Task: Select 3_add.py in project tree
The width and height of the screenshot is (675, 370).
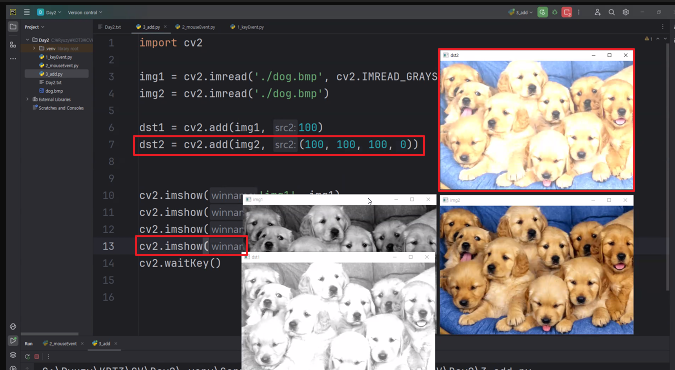Action: 51,74
